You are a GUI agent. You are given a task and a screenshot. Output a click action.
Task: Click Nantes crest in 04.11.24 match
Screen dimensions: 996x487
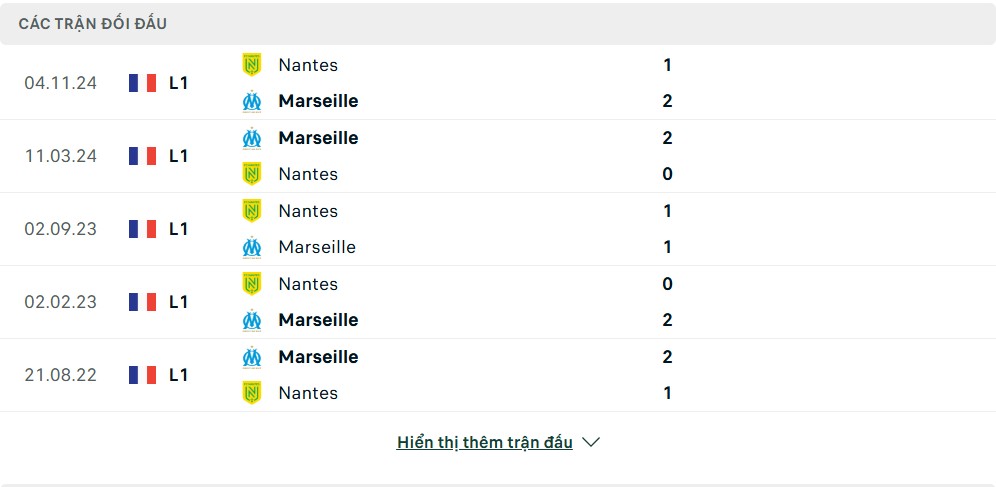252,65
